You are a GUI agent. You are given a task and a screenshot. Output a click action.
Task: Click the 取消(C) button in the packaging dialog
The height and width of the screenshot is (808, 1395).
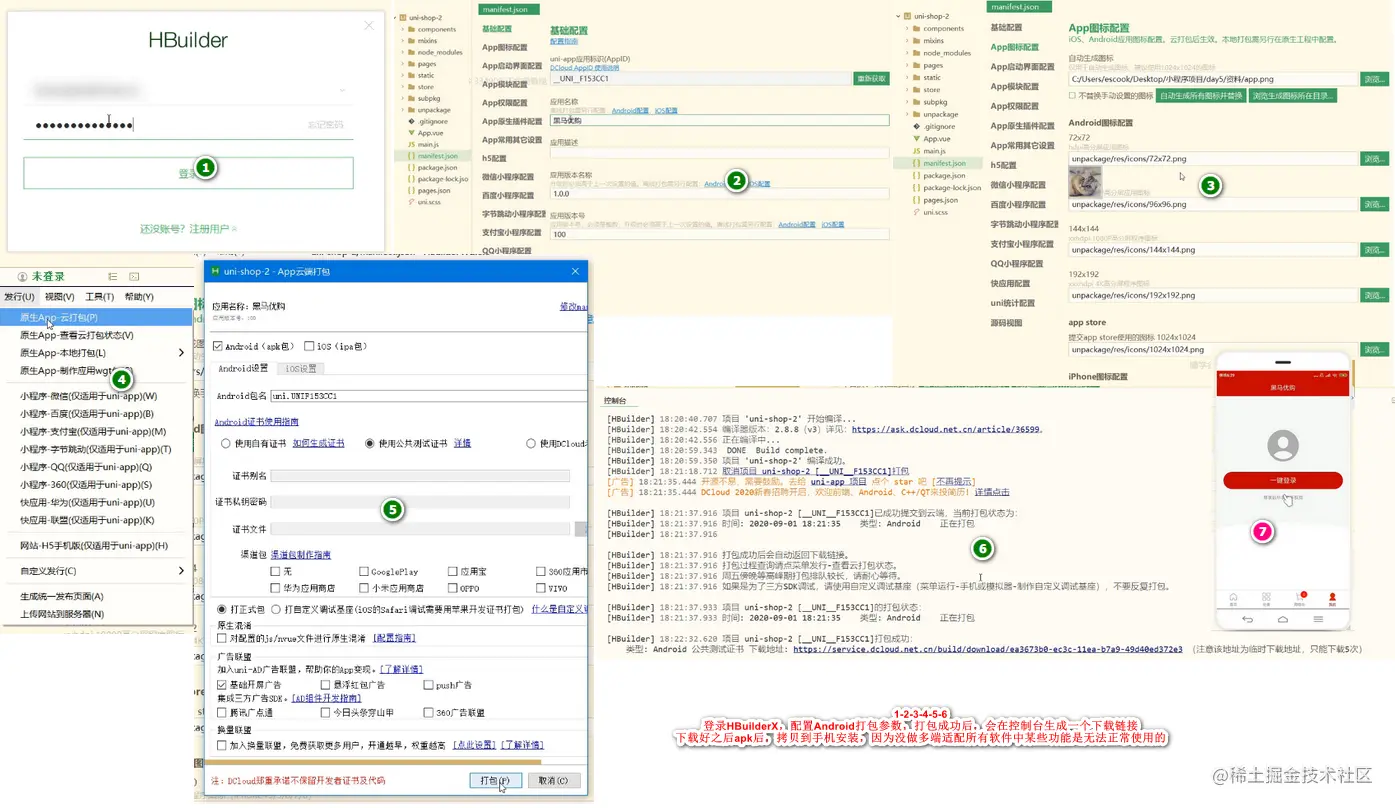point(553,780)
